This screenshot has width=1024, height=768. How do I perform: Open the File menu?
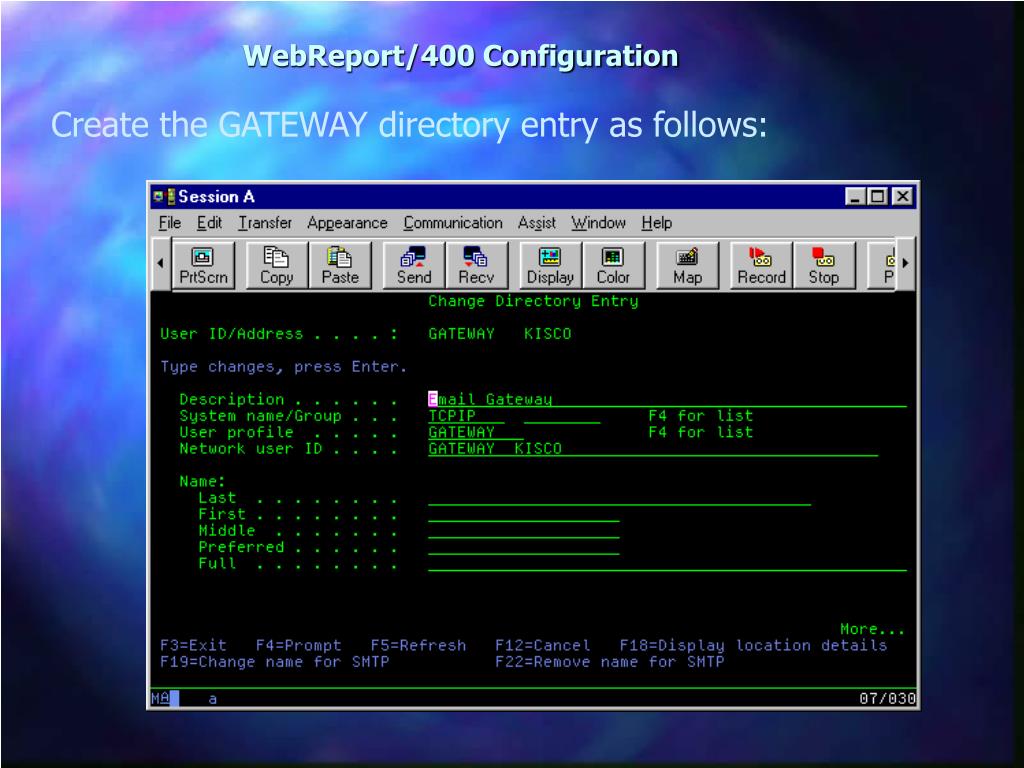pos(170,223)
